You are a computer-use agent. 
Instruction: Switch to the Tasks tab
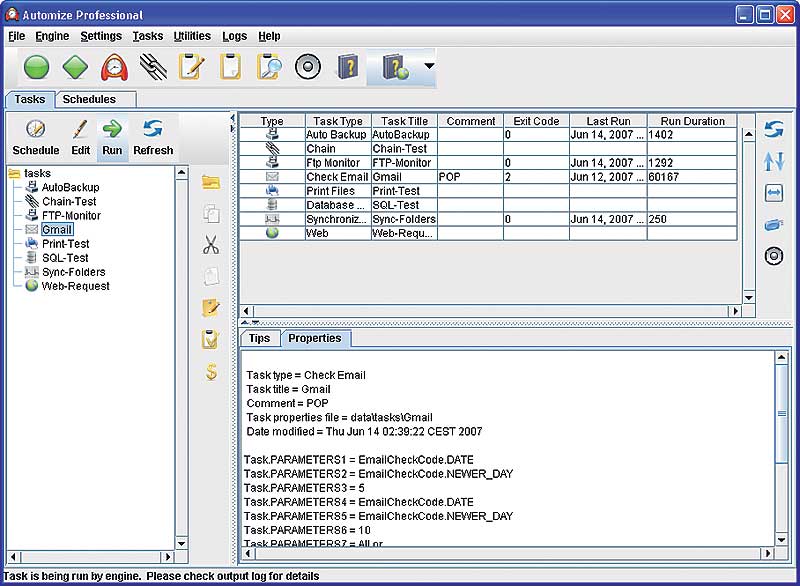(x=30, y=99)
